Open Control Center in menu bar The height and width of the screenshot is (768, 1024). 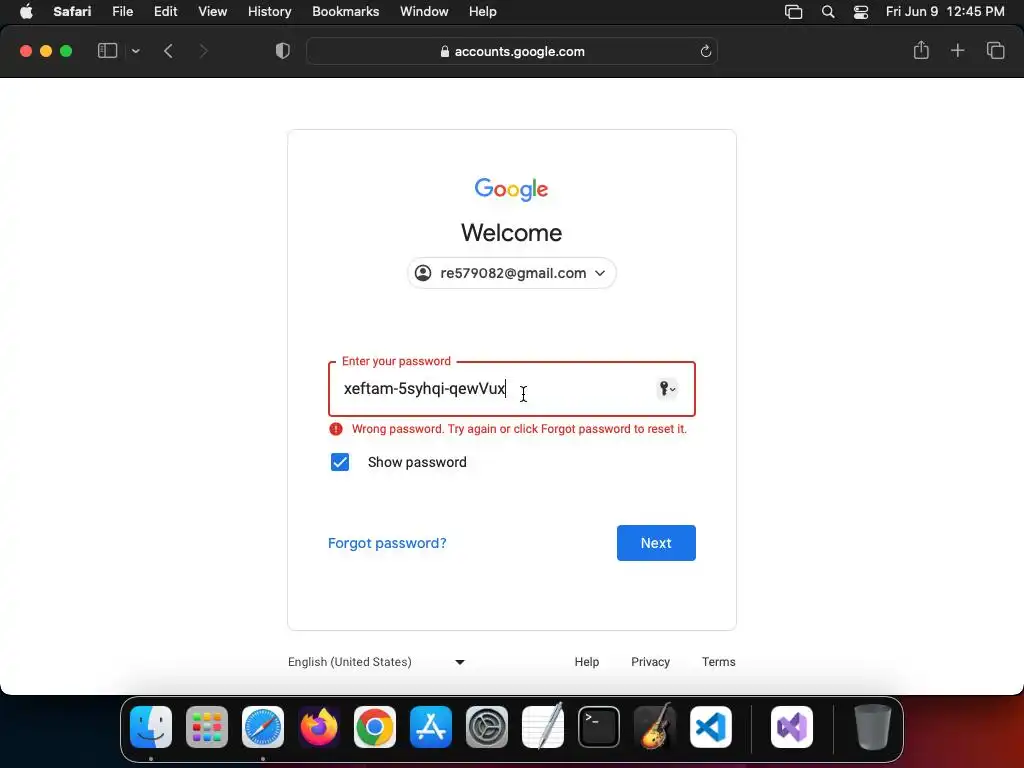(x=861, y=12)
